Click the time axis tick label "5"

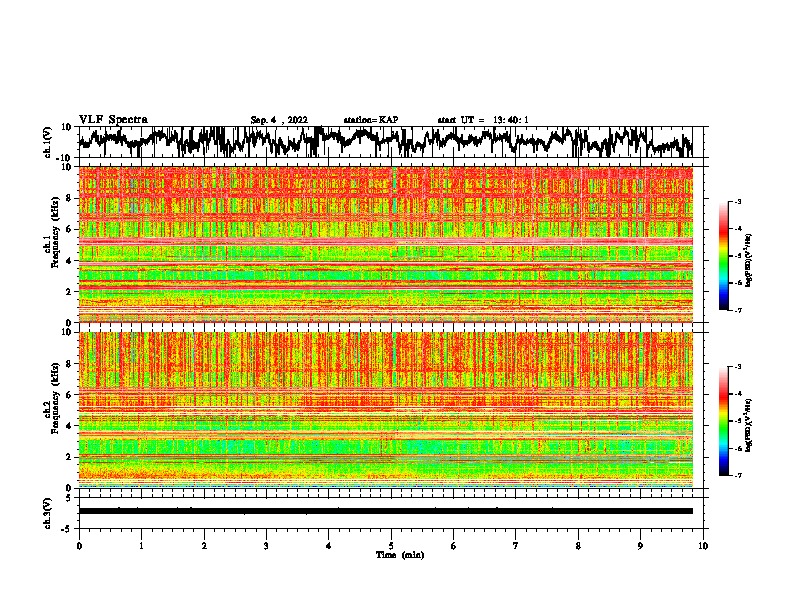click(x=391, y=546)
